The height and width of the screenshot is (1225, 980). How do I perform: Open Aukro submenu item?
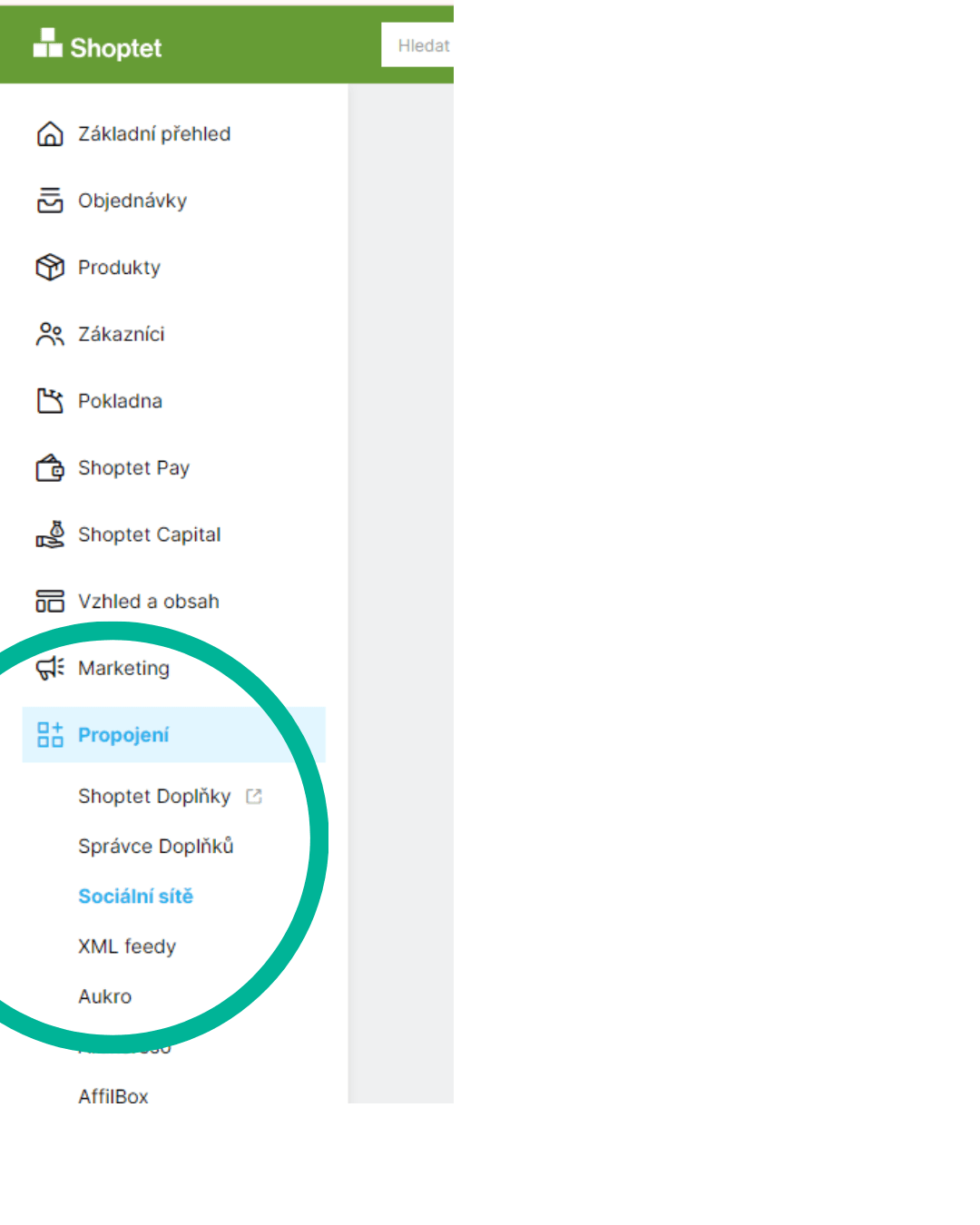tap(105, 996)
